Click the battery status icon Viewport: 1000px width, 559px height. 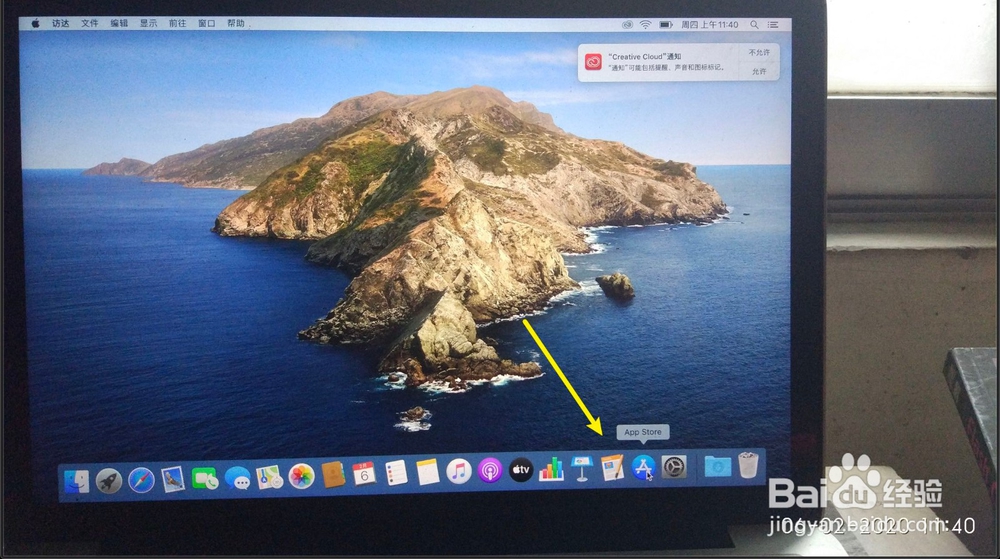tap(666, 25)
